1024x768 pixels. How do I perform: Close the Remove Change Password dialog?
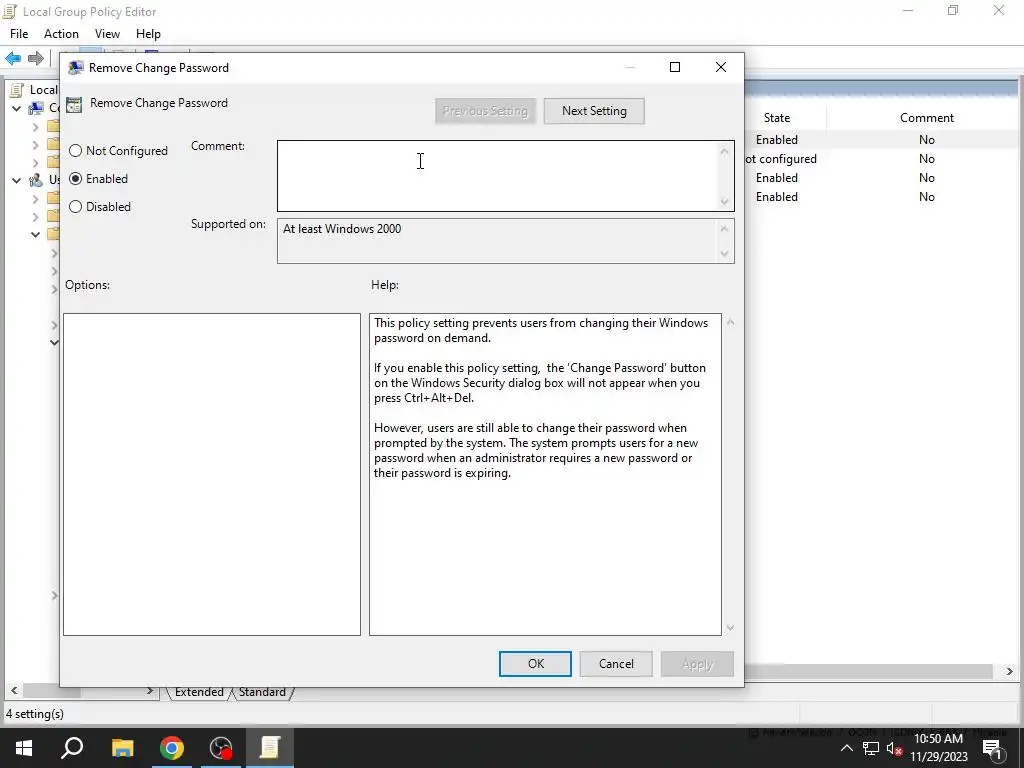click(x=720, y=67)
